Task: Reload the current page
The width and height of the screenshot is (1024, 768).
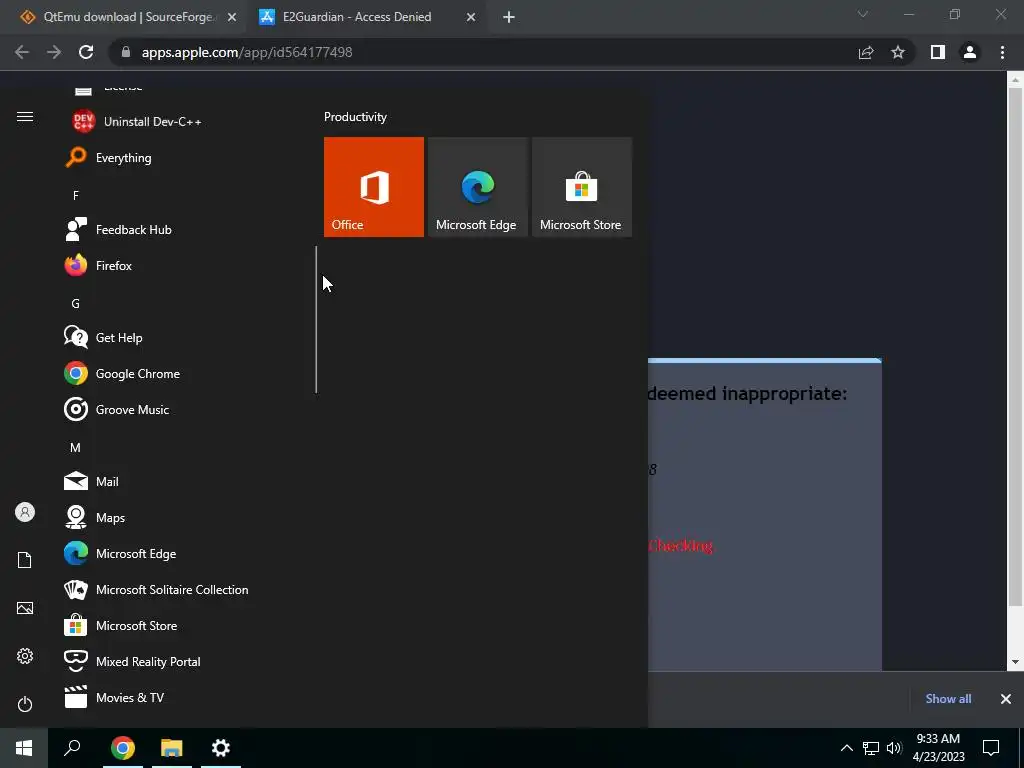Action: 86,52
